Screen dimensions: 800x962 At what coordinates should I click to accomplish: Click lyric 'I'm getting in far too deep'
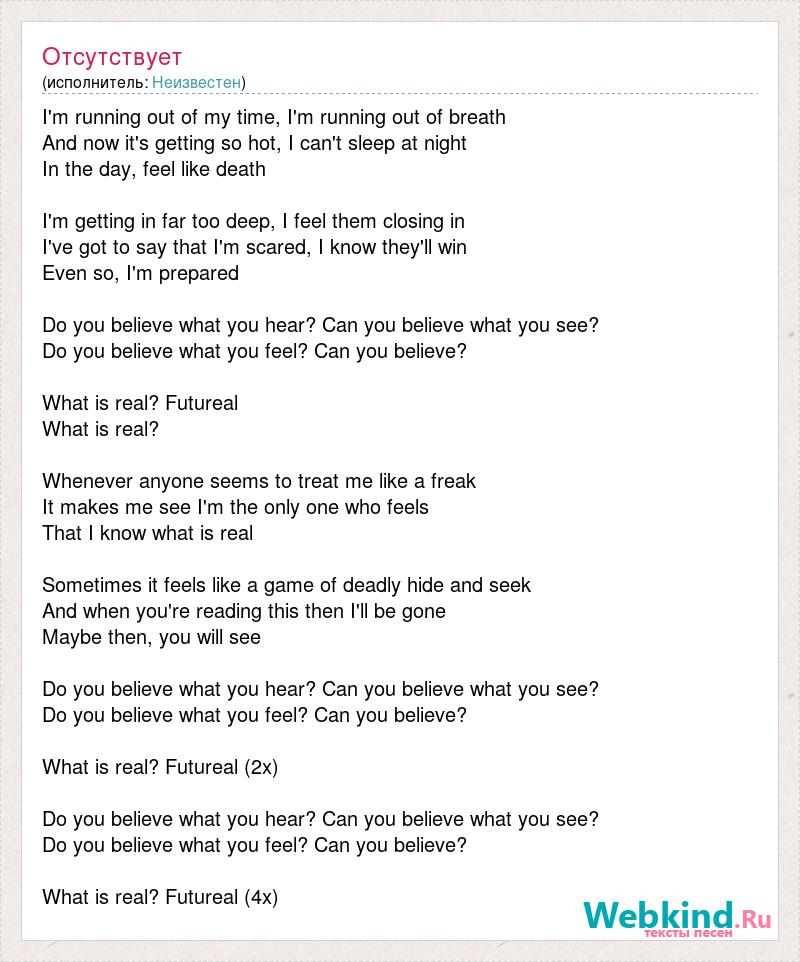253,221
